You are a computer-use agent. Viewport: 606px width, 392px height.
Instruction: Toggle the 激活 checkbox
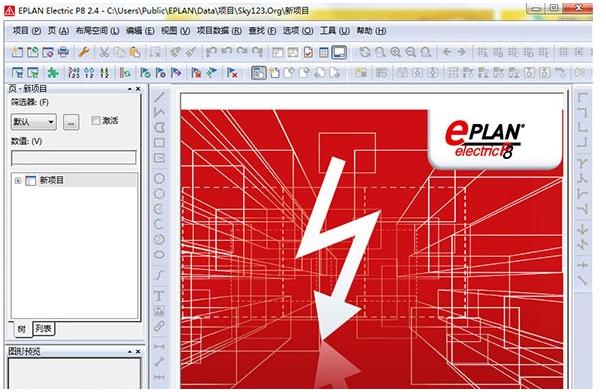click(95, 121)
